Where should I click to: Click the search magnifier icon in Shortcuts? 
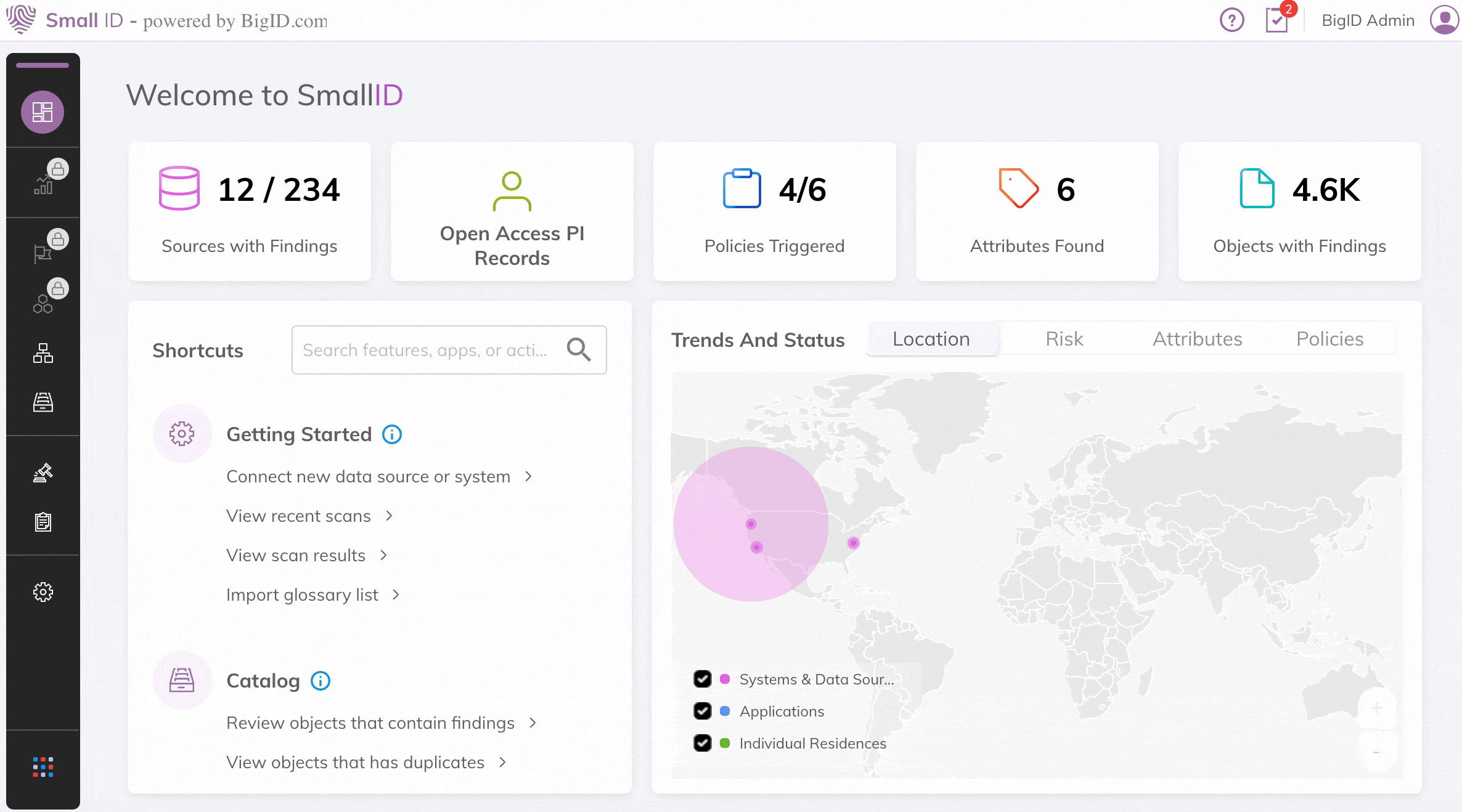(579, 350)
